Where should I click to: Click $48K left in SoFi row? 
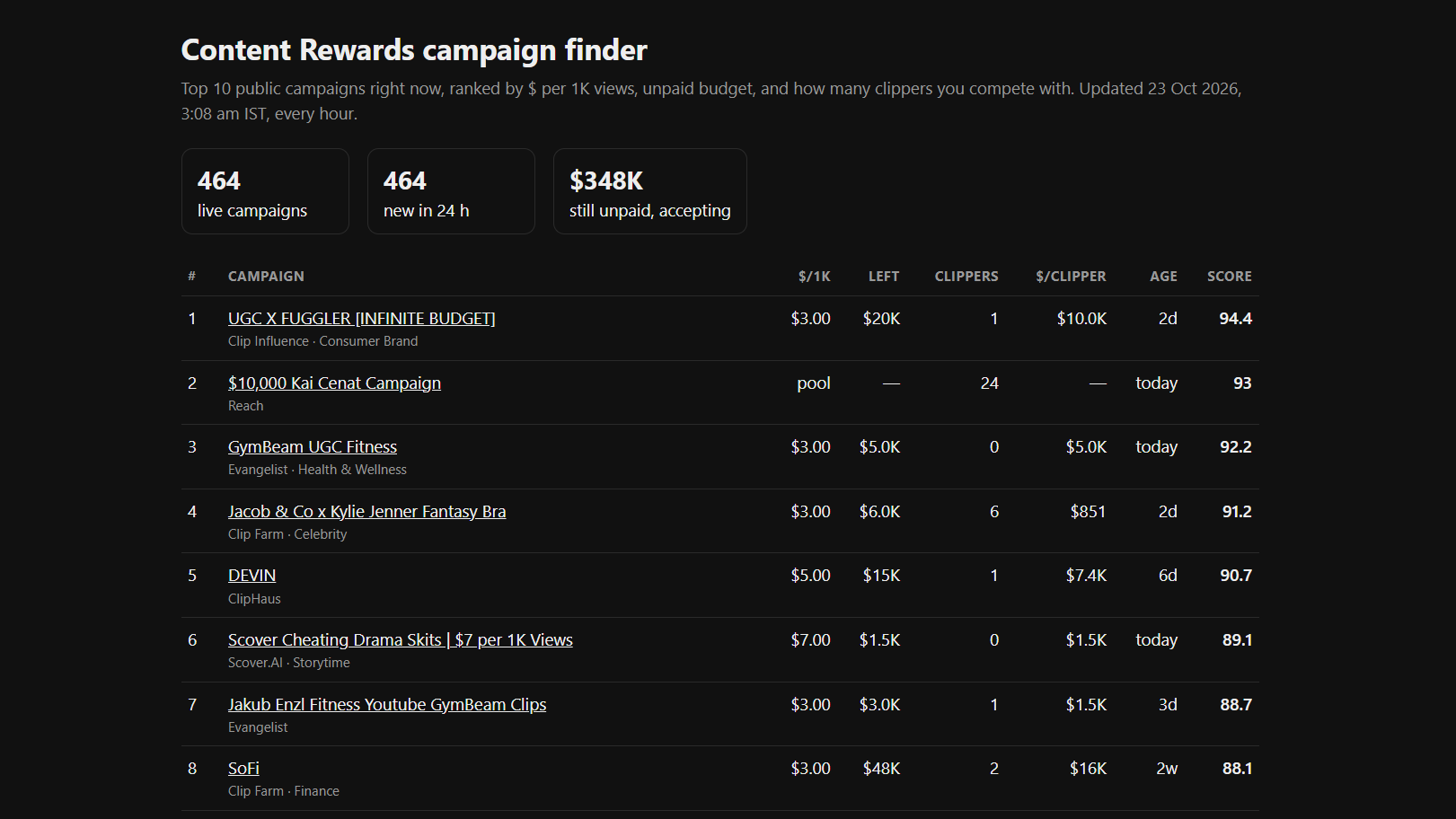881,769
